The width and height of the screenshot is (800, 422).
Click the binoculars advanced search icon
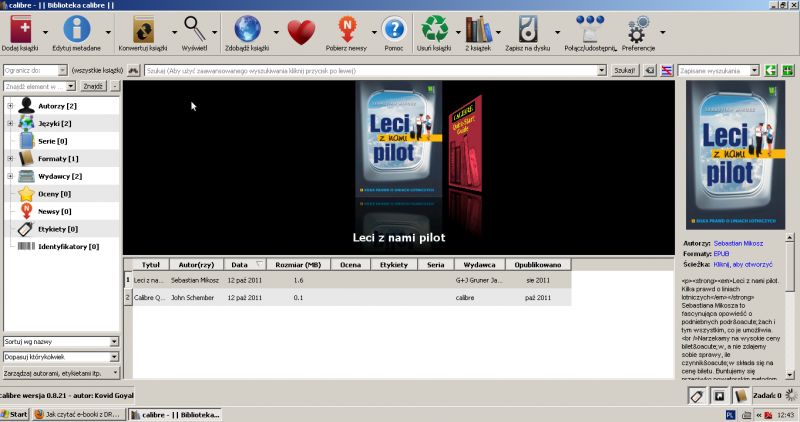pos(133,70)
